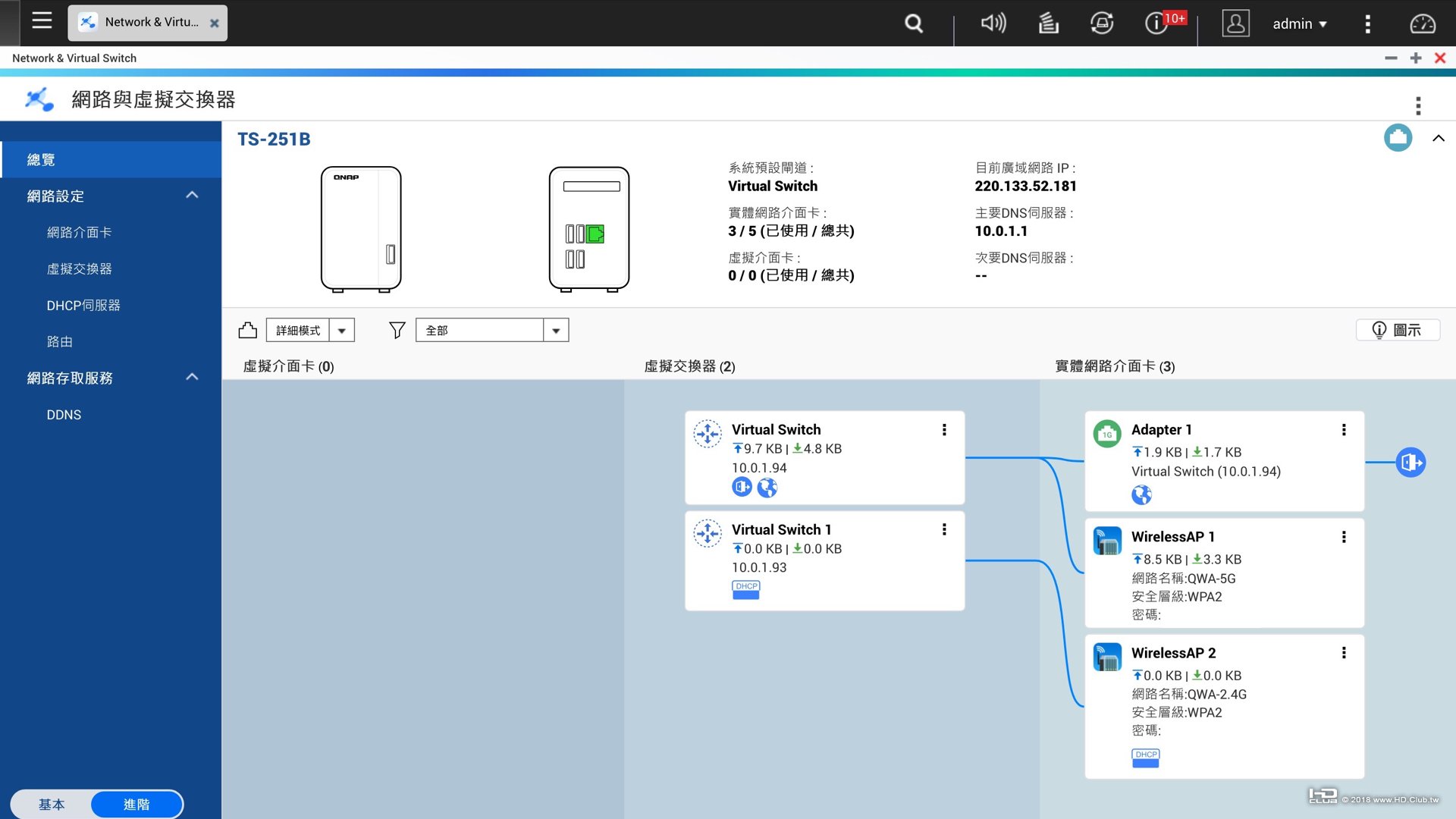Click the 虛擬介面卡 (0) column header
The image size is (1456, 819).
tap(288, 366)
